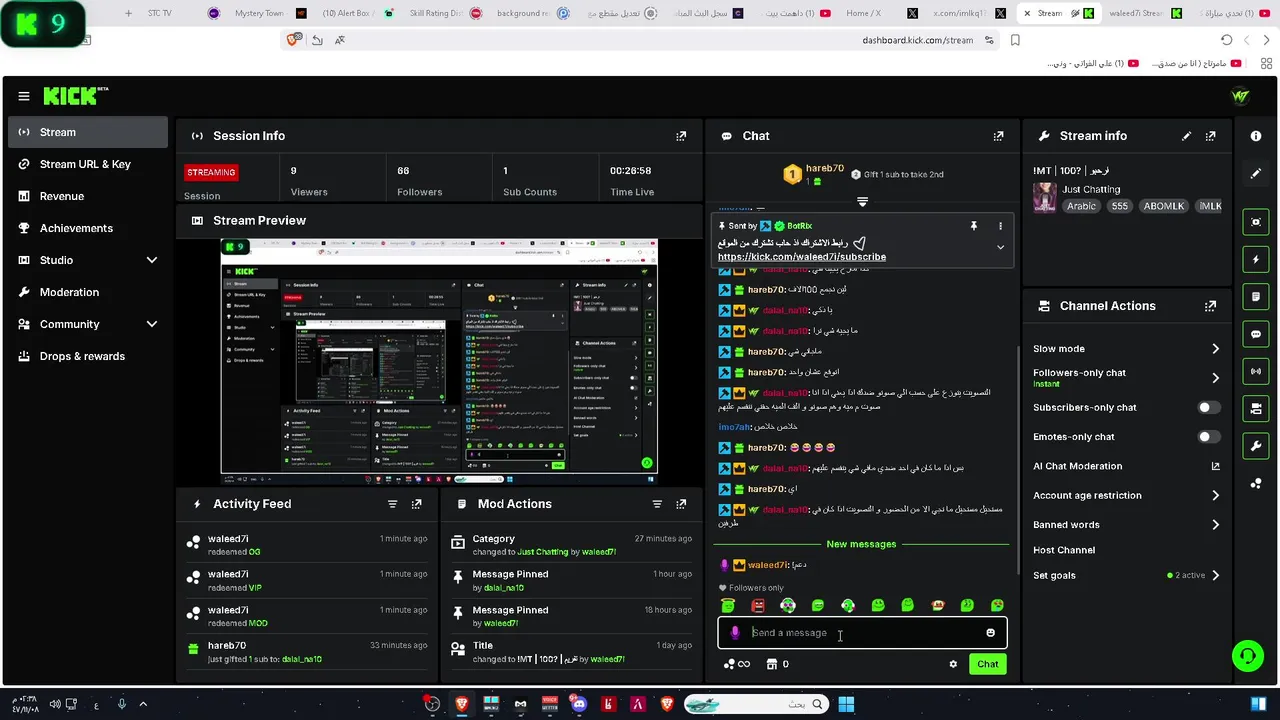Pop out the Chat panel
The height and width of the screenshot is (720, 1280).
point(998,136)
